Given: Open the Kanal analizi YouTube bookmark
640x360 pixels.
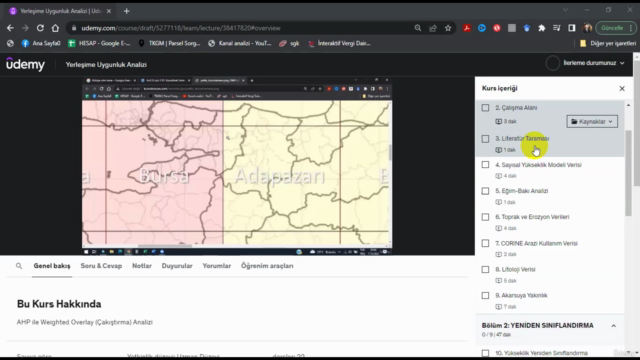Looking at the screenshot, I should 240,43.
